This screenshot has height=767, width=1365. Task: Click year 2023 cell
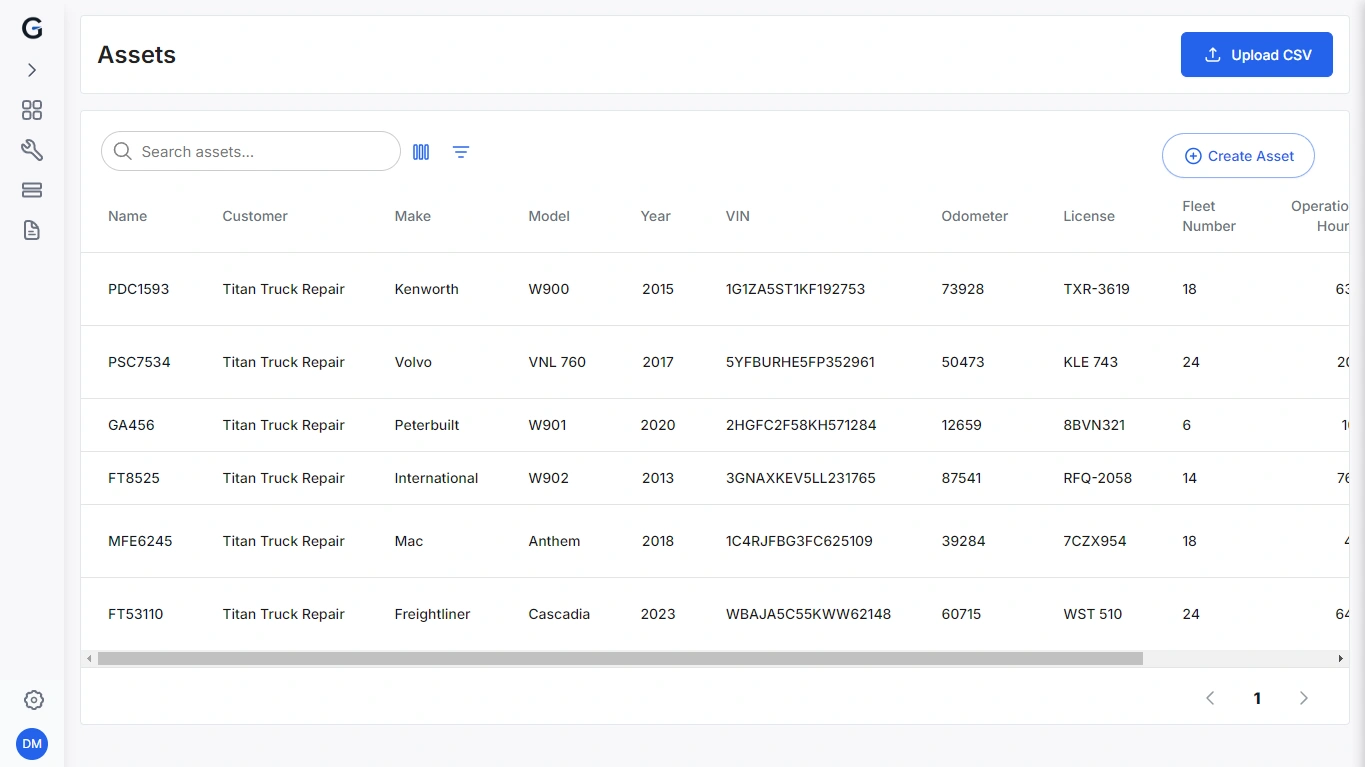[x=658, y=614]
